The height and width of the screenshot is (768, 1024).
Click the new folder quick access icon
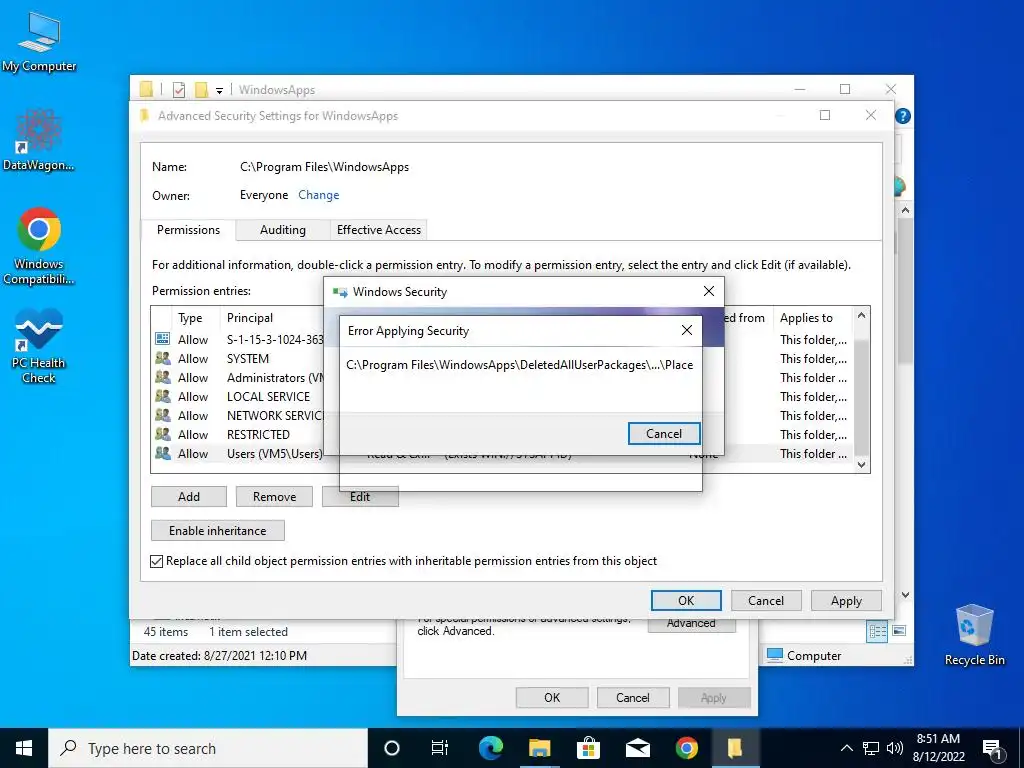(202, 89)
